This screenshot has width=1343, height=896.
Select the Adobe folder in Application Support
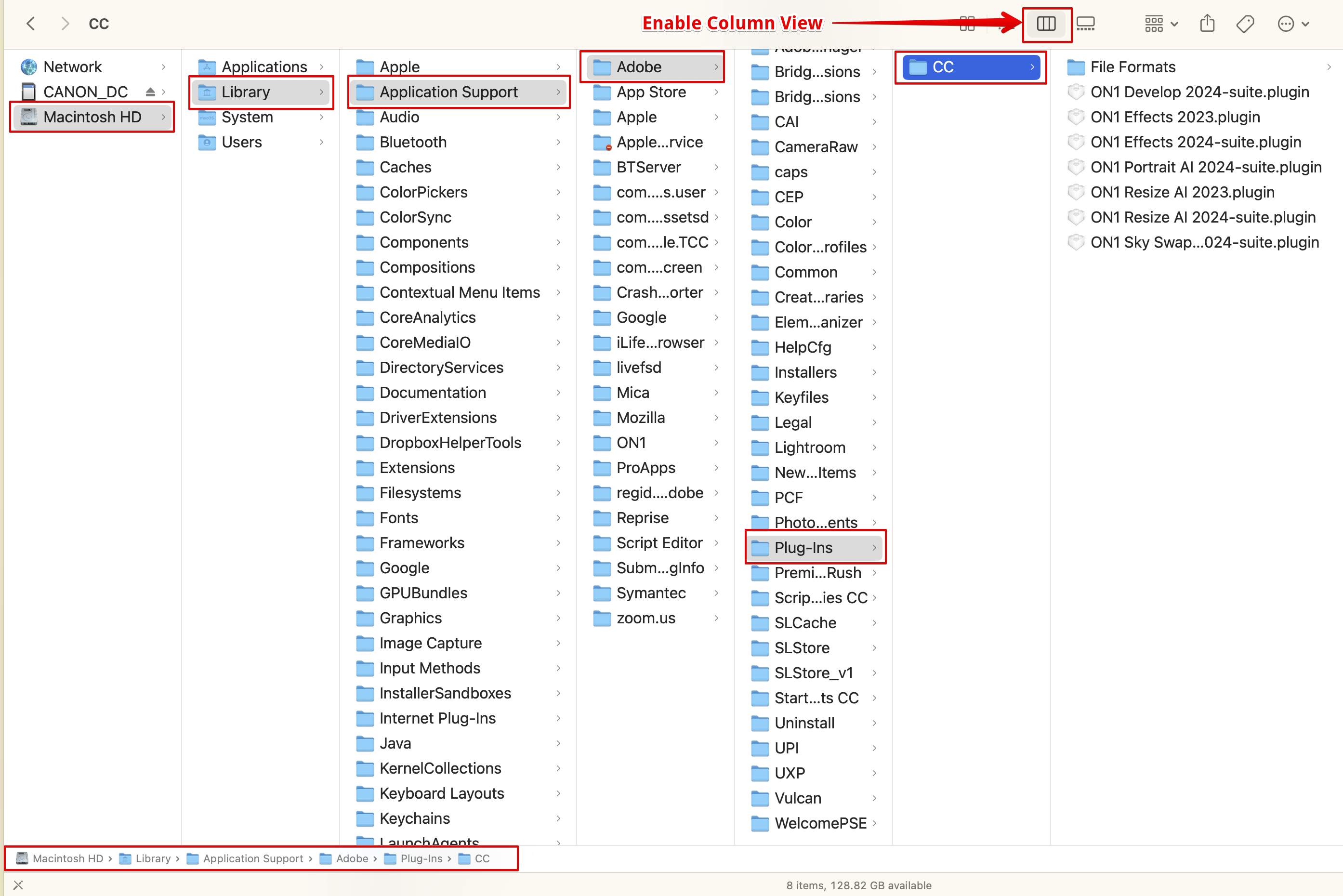[655, 67]
